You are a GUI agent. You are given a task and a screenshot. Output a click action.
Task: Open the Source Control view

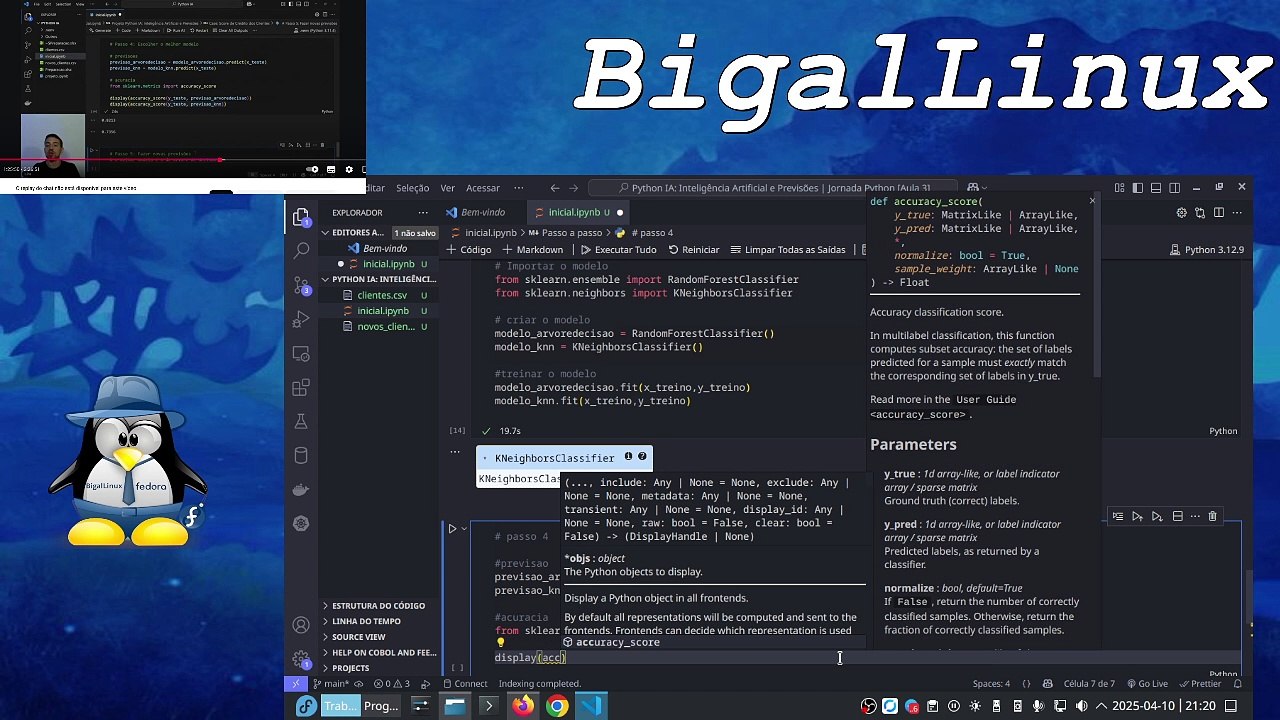(301, 285)
